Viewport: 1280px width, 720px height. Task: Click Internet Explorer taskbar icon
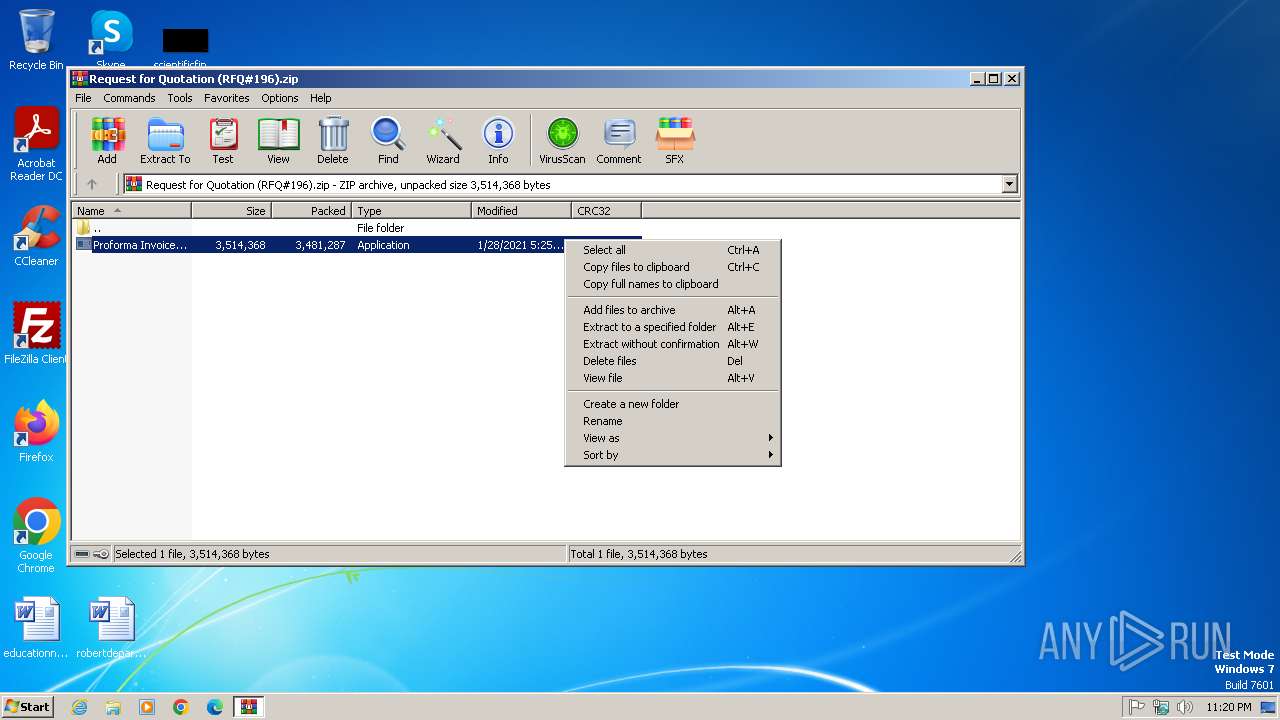79,707
